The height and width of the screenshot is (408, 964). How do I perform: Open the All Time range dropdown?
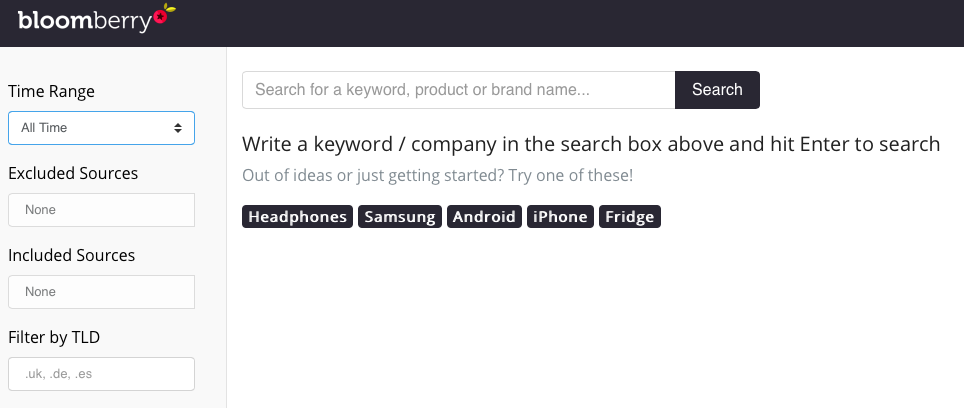(101, 128)
